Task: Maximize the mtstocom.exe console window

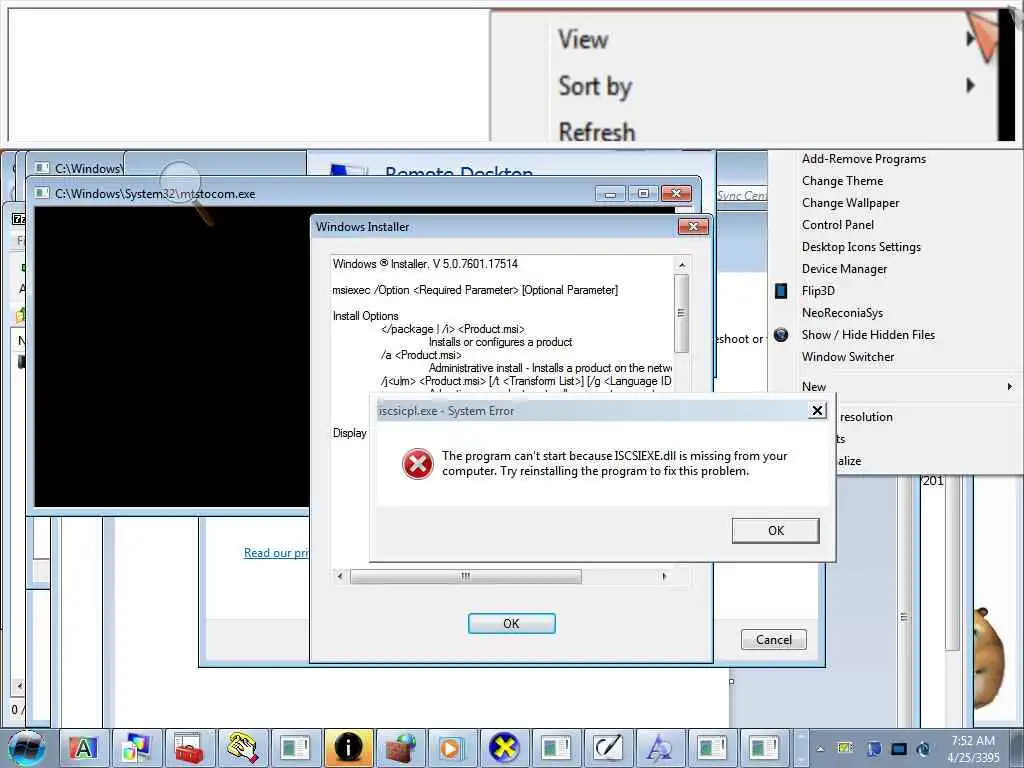Action: pyautogui.click(x=643, y=194)
